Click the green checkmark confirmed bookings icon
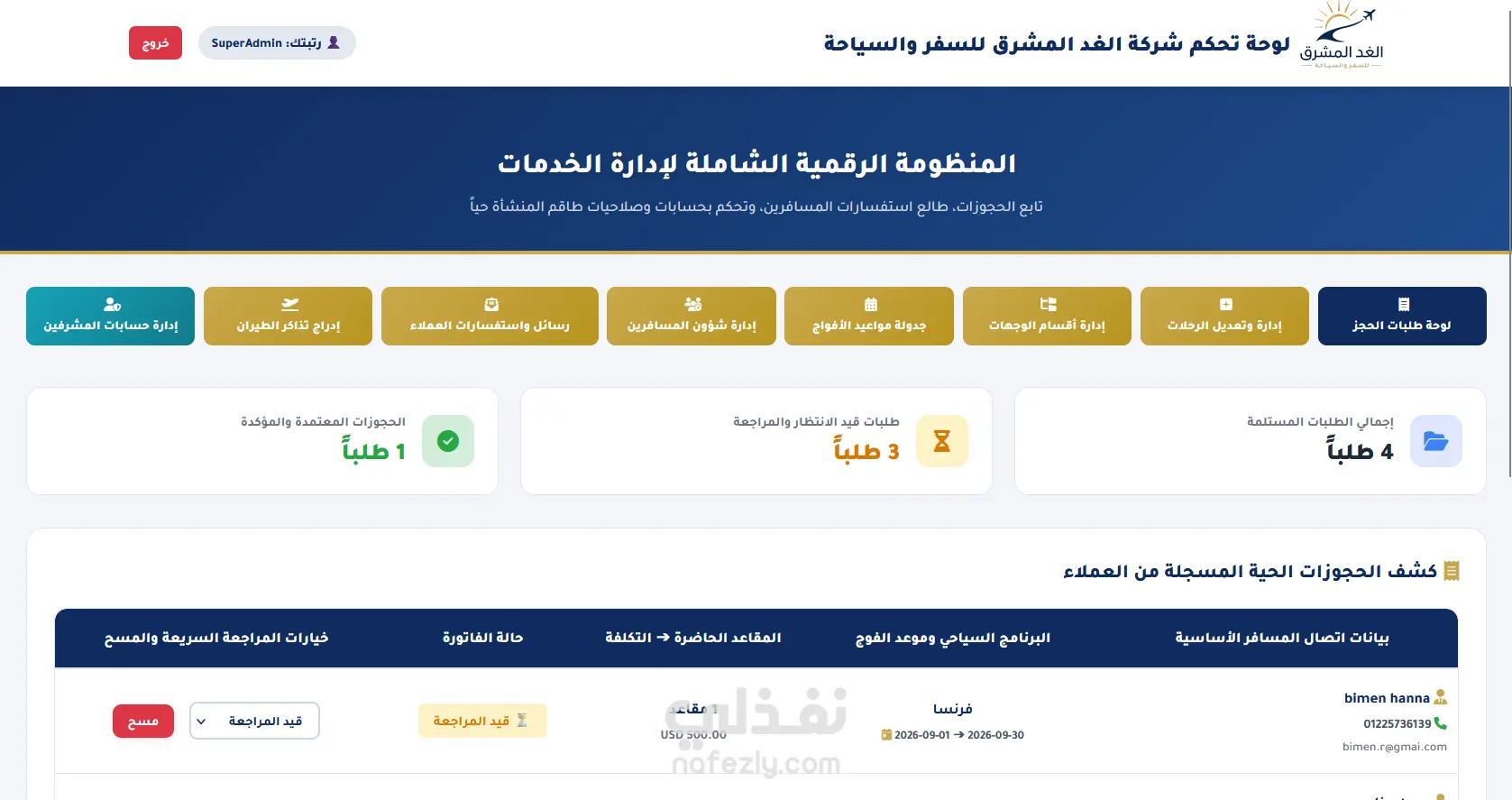This screenshot has height=800, width=1512. (448, 441)
